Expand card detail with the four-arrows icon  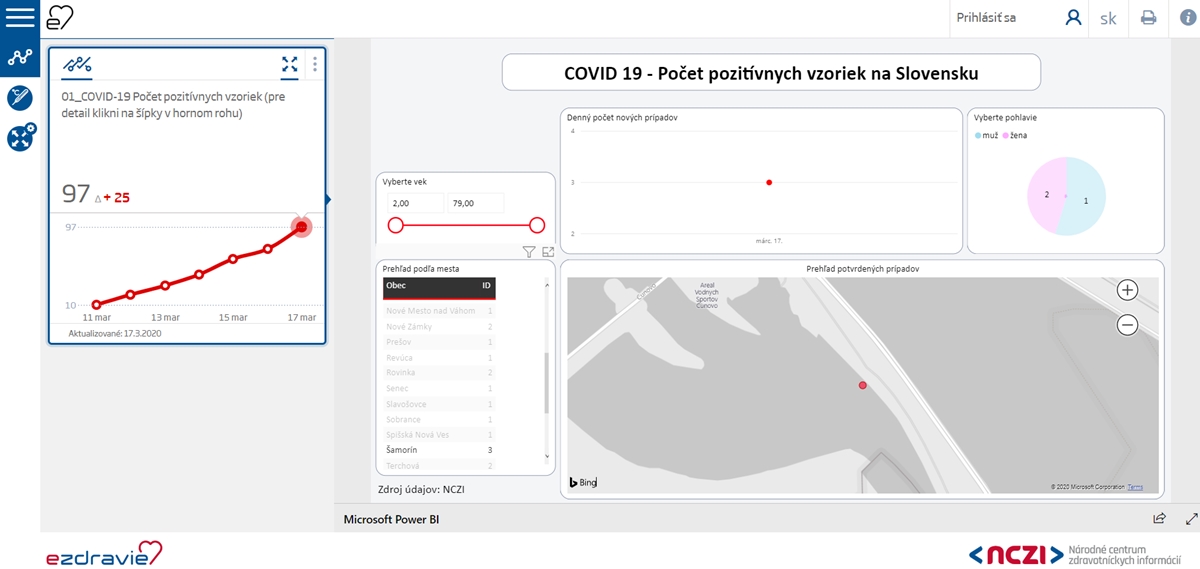pos(289,65)
